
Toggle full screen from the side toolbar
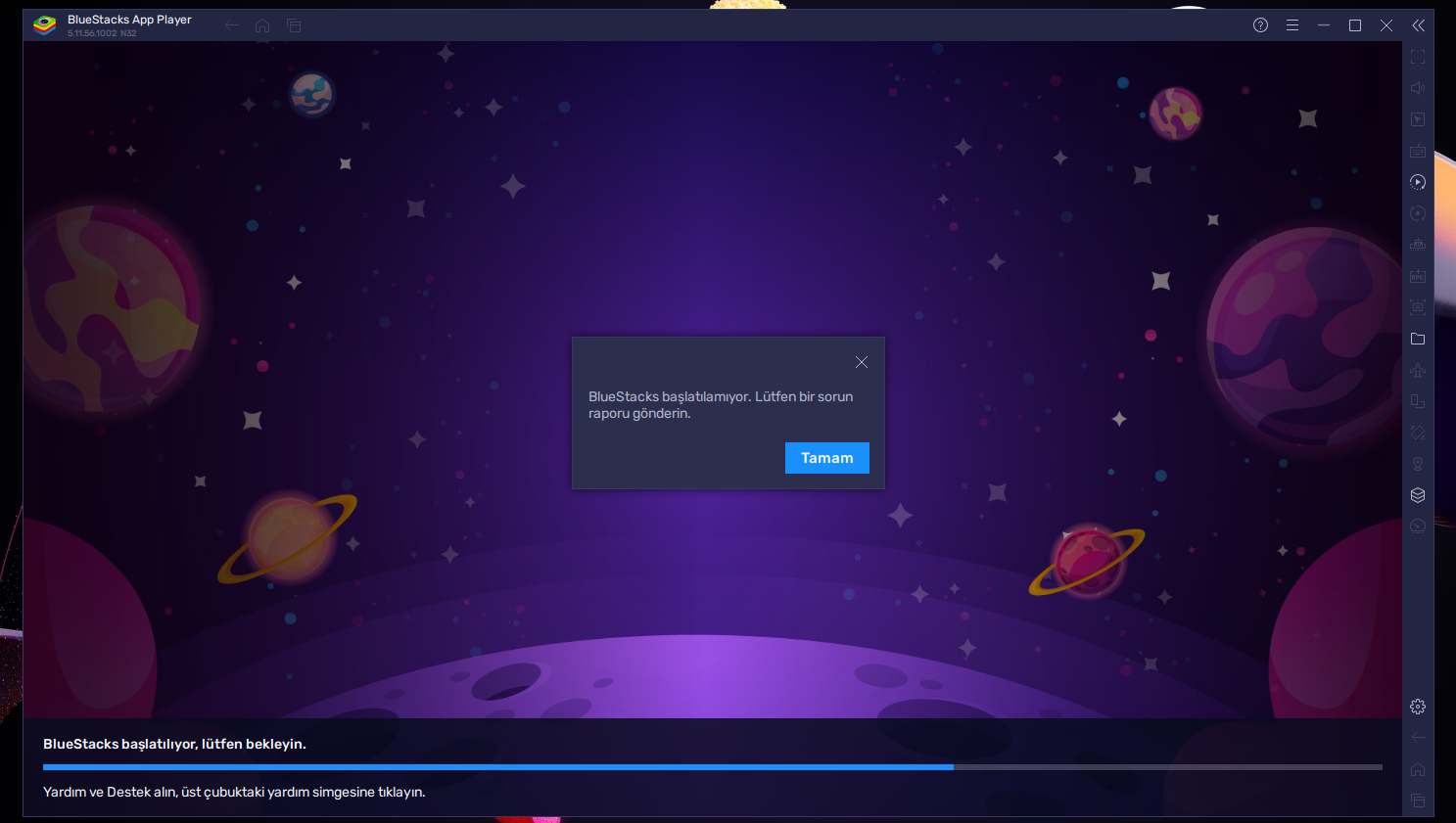click(x=1418, y=57)
